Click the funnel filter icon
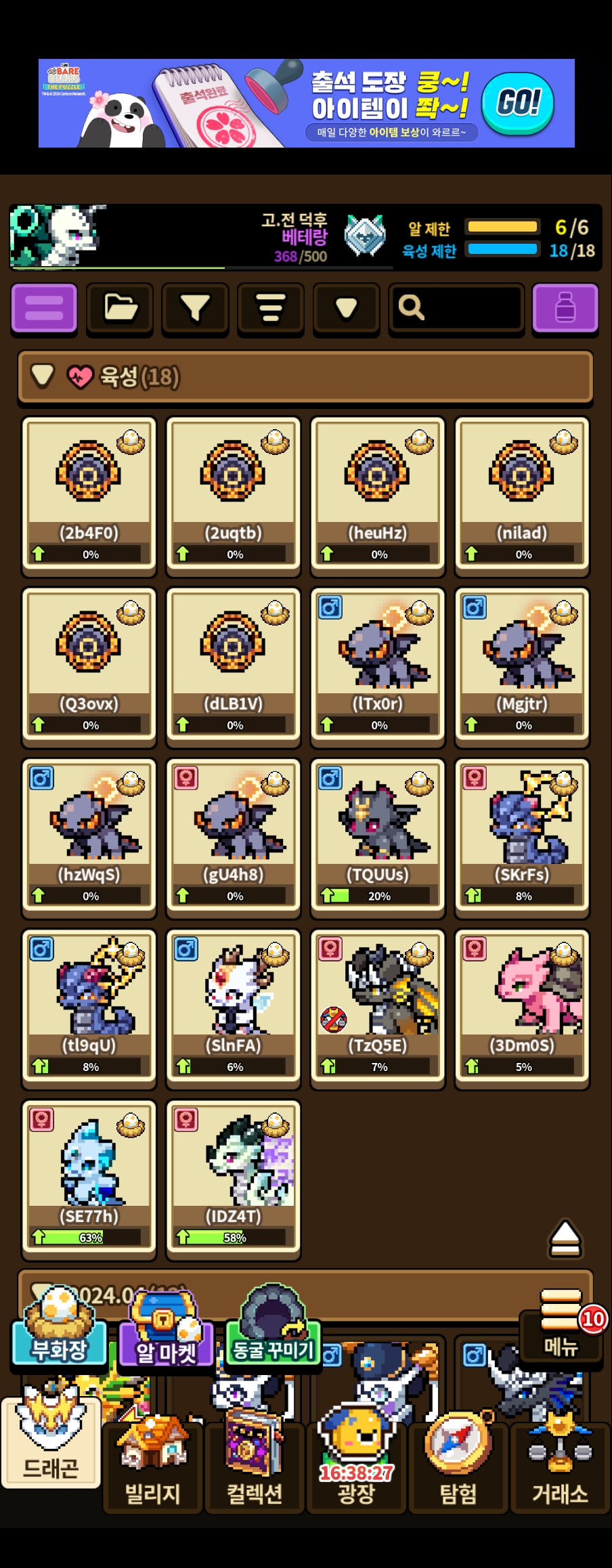This screenshot has width=612, height=1568. (196, 308)
